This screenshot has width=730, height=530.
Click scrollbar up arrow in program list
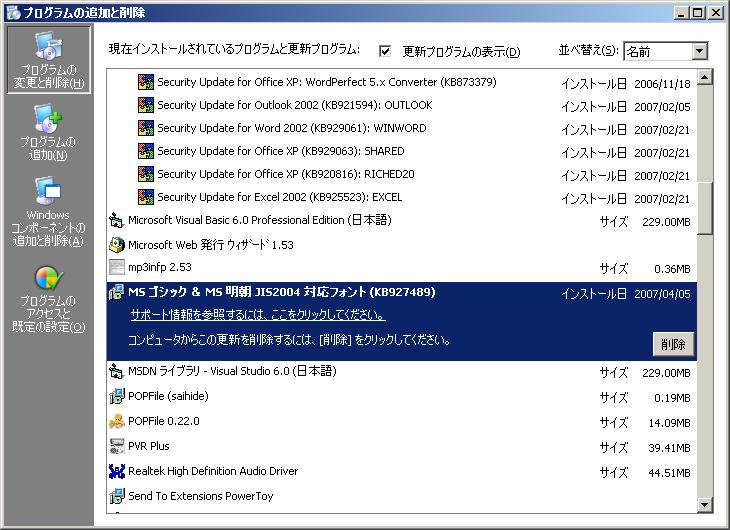pyautogui.click(x=705, y=78)
